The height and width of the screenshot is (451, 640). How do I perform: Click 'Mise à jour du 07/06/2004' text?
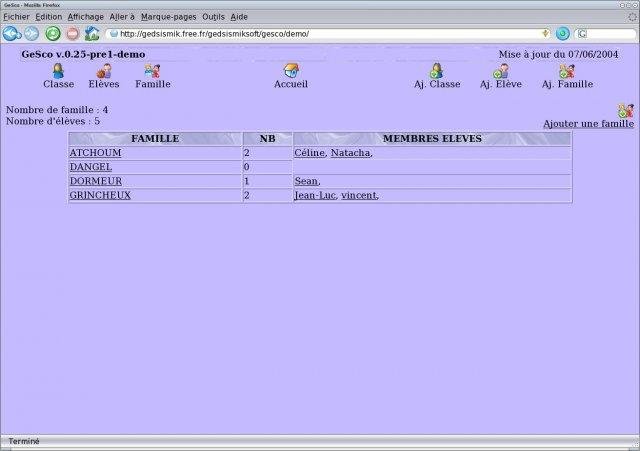pos(558,54)
